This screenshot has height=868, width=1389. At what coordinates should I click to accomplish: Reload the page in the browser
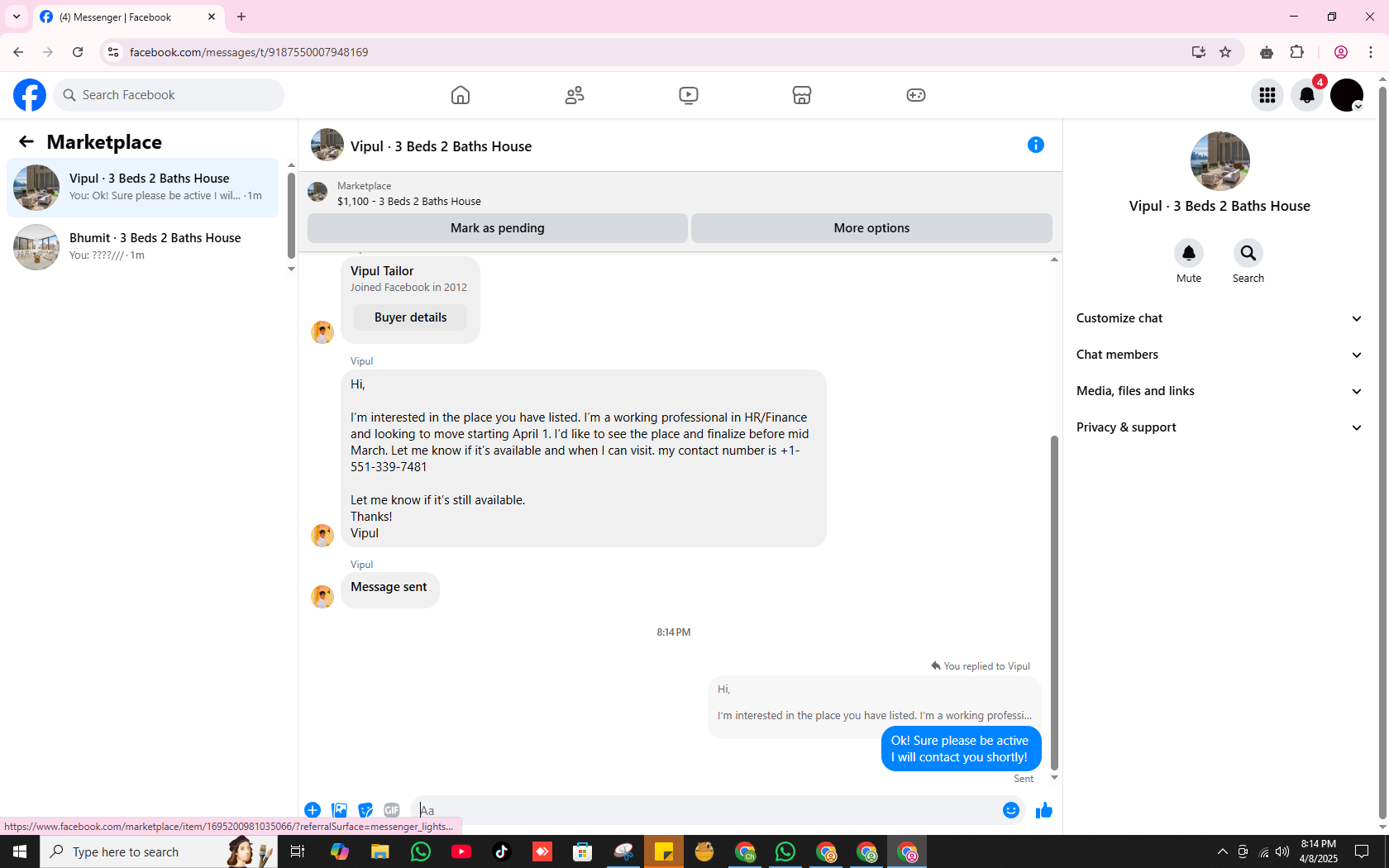pos(78,52)
